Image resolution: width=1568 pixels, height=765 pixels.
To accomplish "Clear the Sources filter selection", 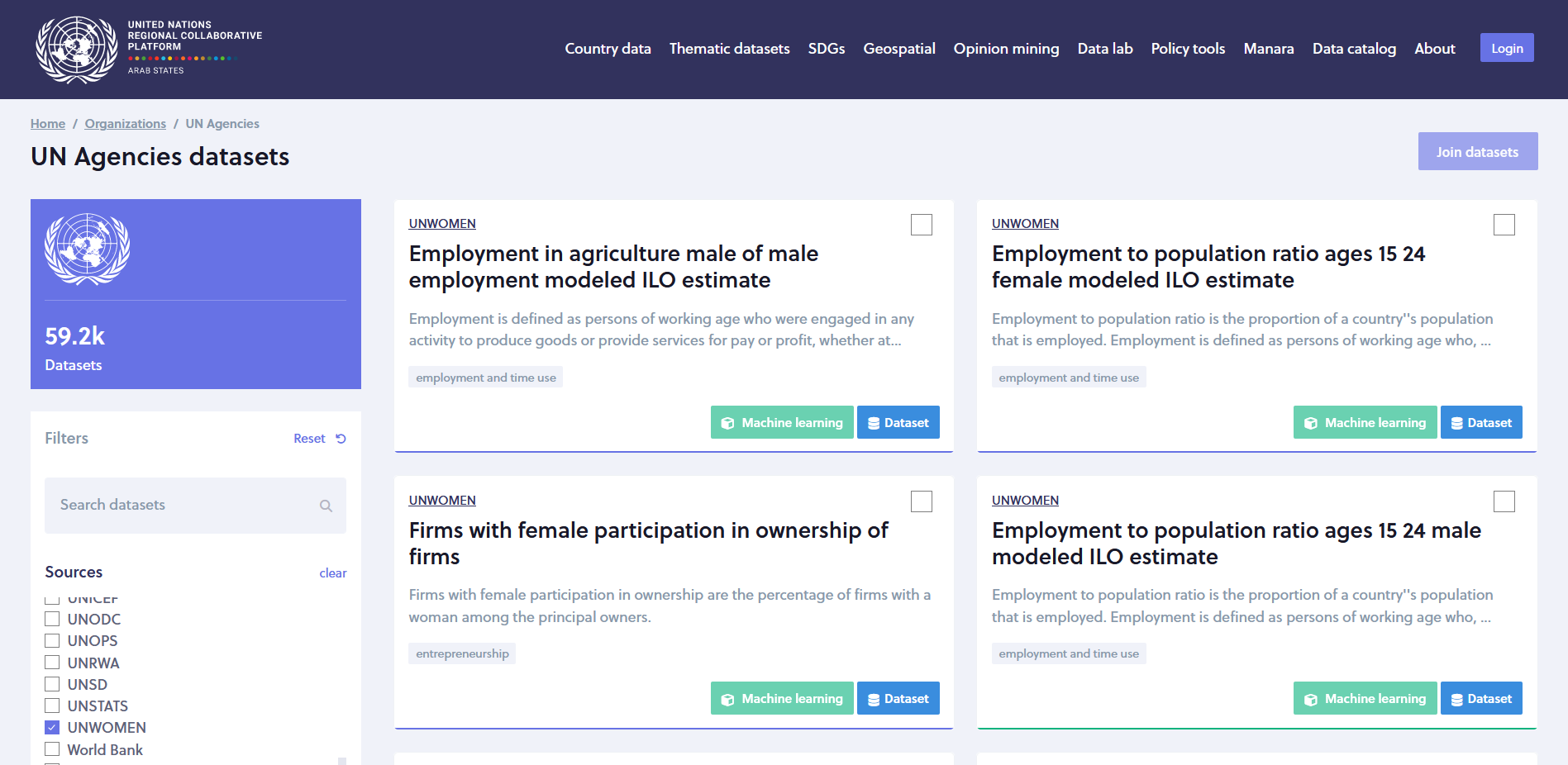I will point(332,573).
